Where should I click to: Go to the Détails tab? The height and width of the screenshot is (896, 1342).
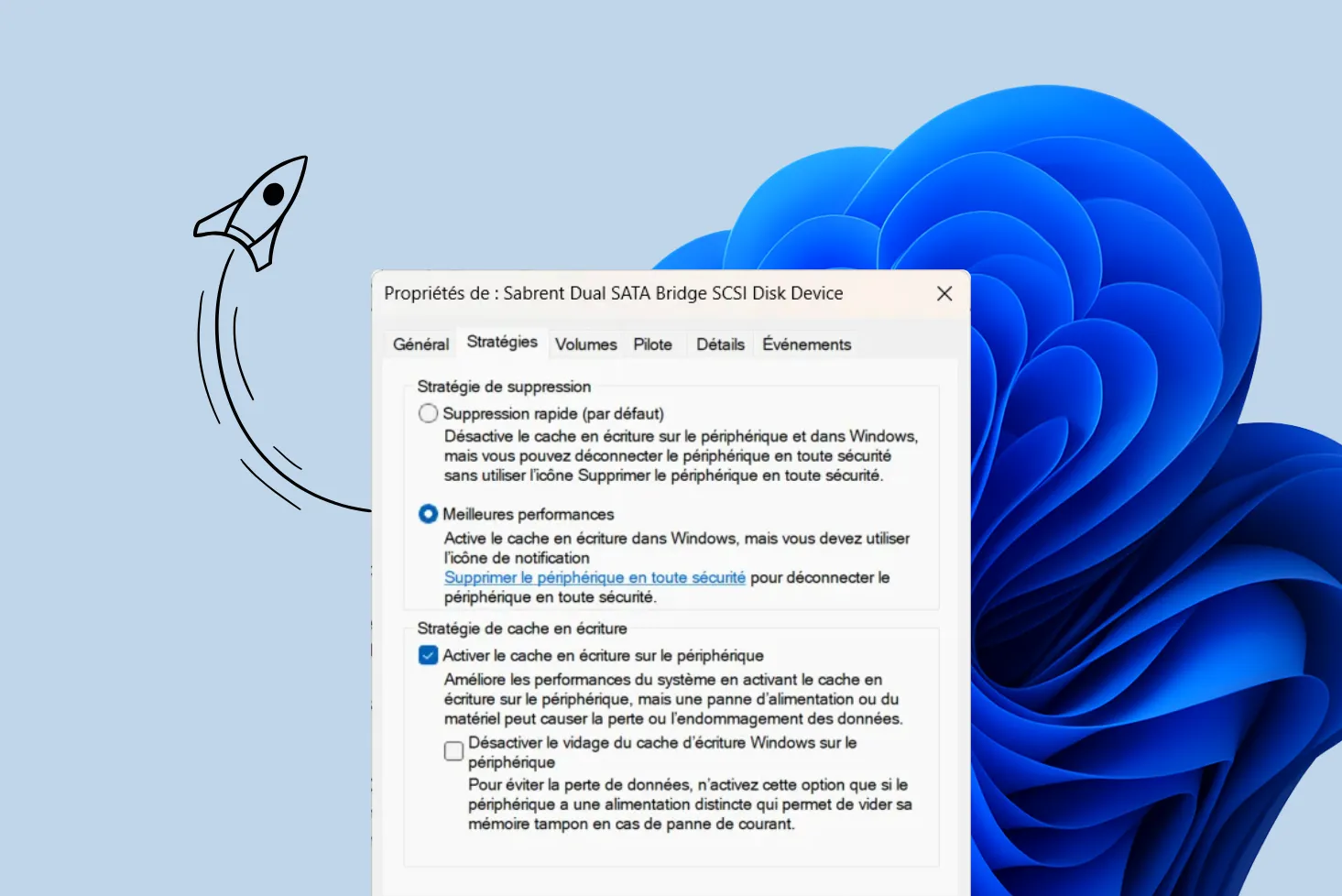click(x=720, y=344)
